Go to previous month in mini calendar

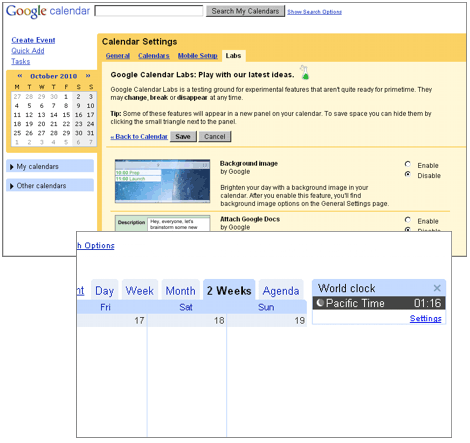click(20, 76)
